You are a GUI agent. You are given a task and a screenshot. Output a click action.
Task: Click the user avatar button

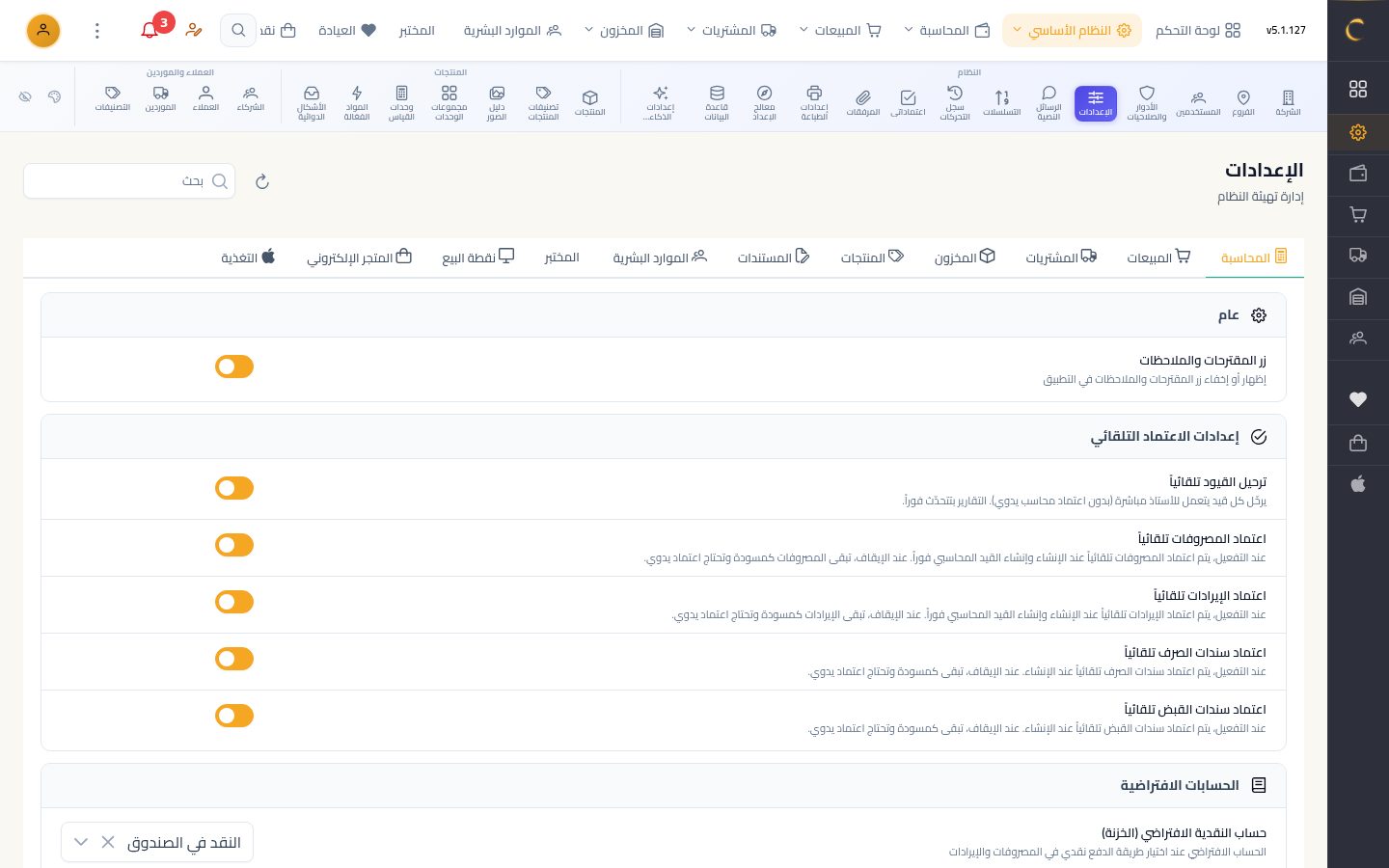[42, 30]
